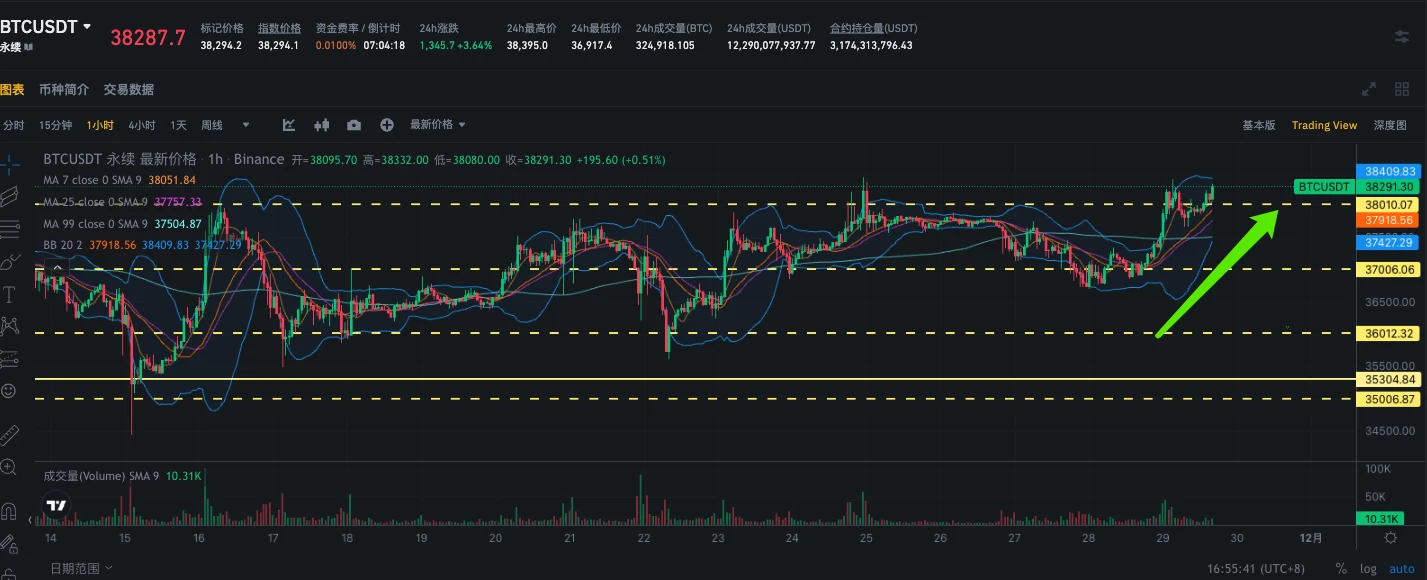The width and height of the screenshot is (1427, 580).
Task: Click the fullscreen expand arrows icon
Action: 1369,90
